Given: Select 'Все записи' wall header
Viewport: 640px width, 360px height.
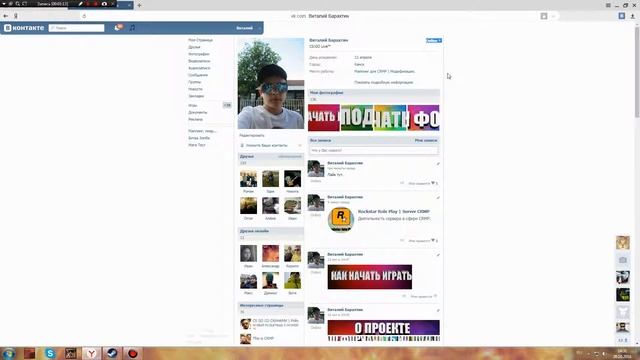Looking at the screenshot, I should tap(320, 140).
